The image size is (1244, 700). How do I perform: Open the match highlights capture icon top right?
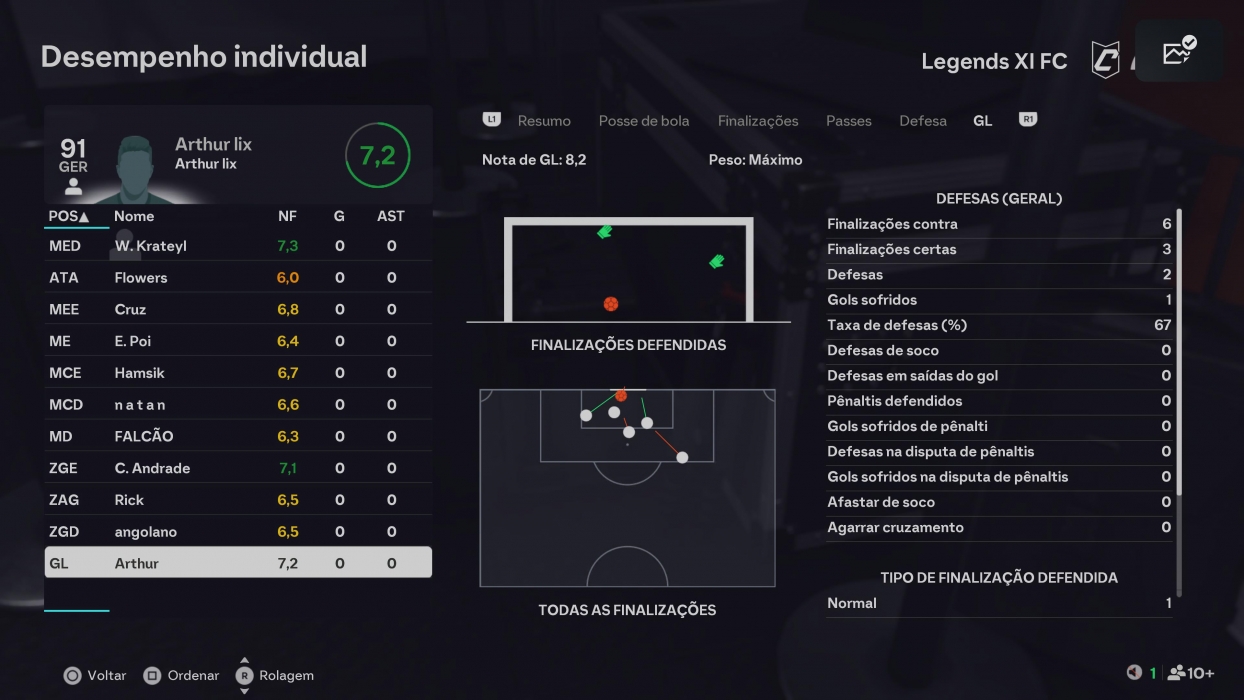pyautogui.click(x=1177, y=50)
